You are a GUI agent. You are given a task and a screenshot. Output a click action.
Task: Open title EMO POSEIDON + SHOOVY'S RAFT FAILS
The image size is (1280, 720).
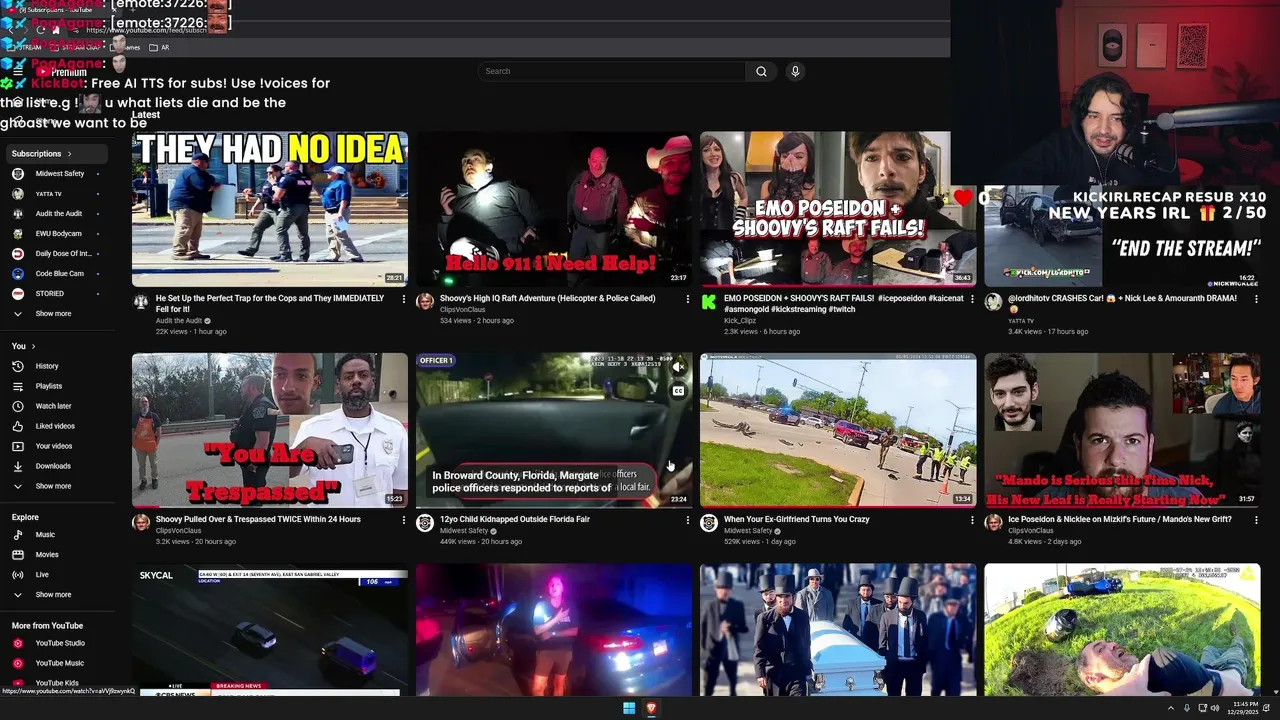click(845, 304)
